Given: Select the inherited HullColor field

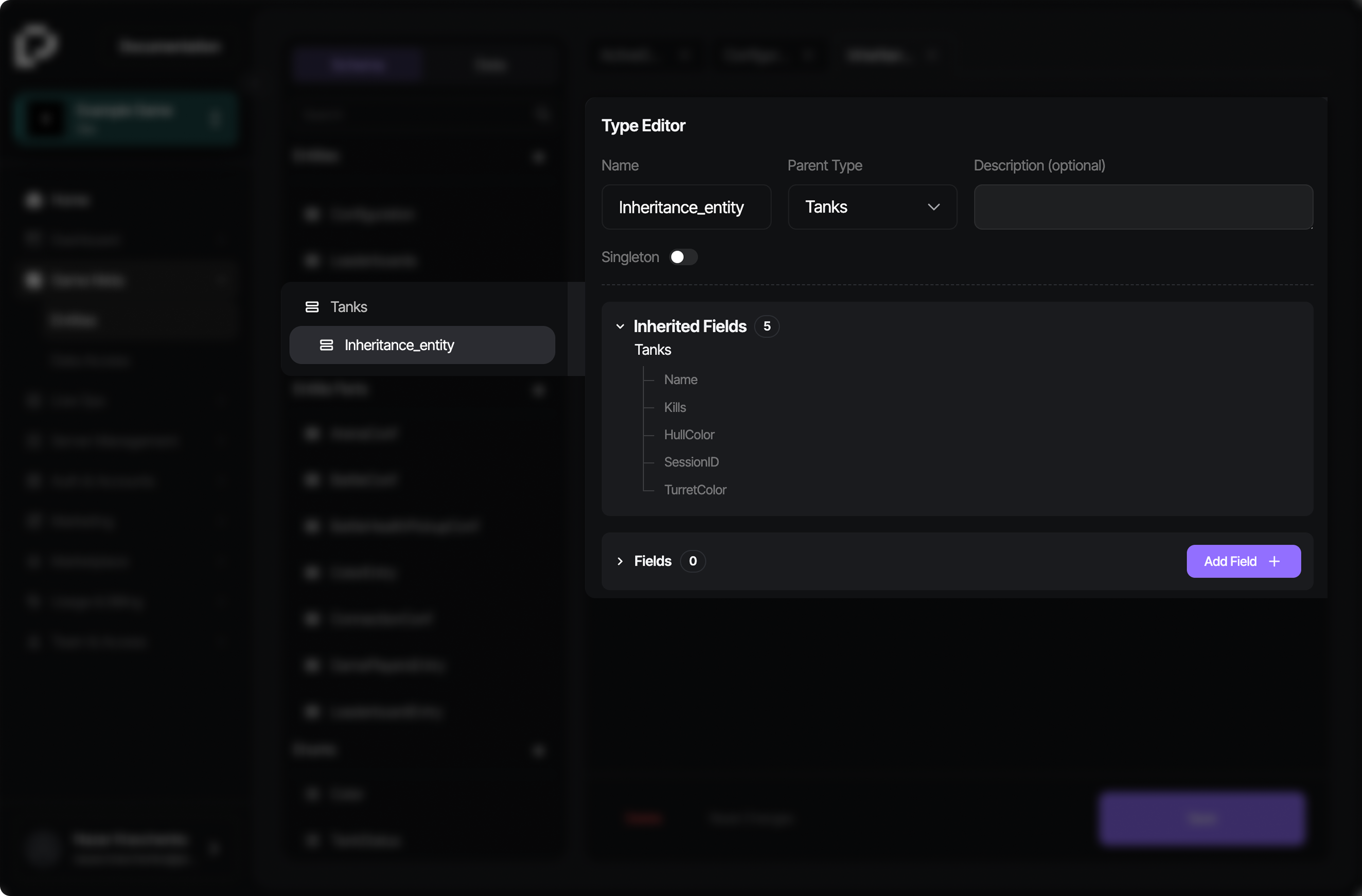Looking at the screenshot, I should [x=689, y=435].
